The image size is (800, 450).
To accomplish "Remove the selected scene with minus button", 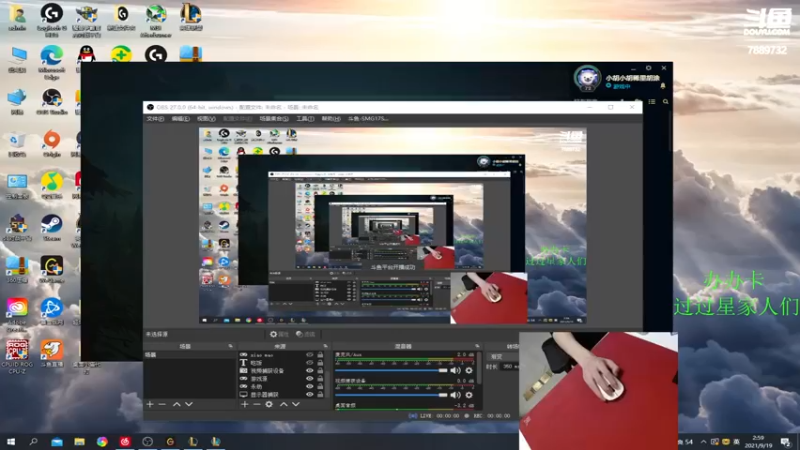I will click(162, 404).
